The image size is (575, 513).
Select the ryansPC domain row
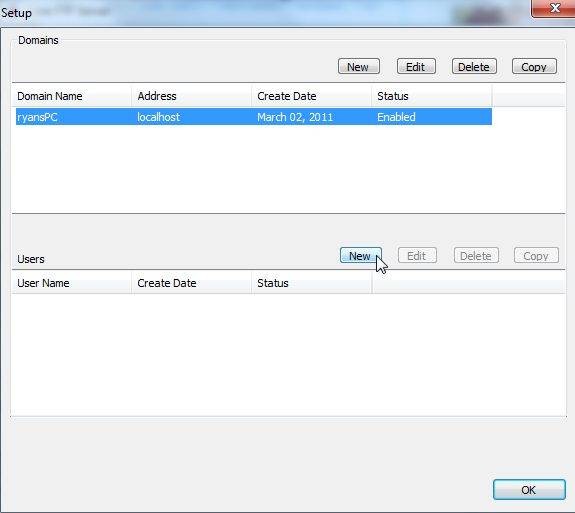click(x=254, y=117)
